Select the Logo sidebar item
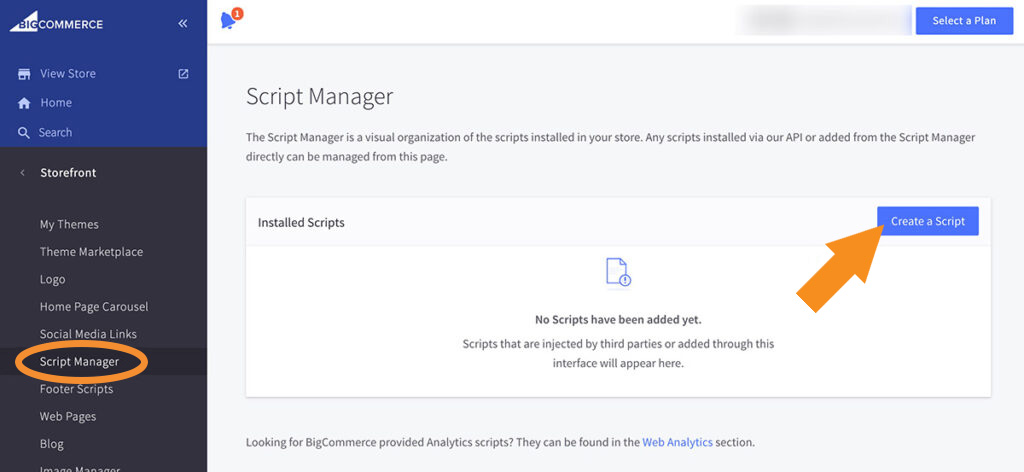This screenshot has width=1024, height=472. point(52,279)
